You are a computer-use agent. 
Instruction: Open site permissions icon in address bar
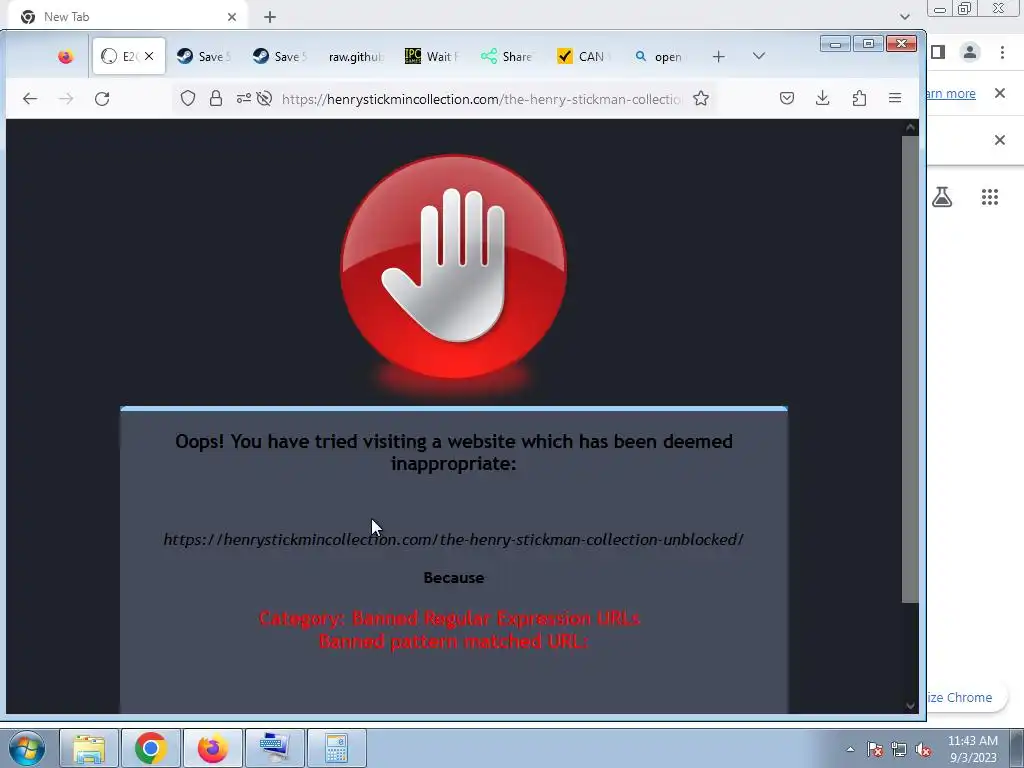[x=244, y=99]
